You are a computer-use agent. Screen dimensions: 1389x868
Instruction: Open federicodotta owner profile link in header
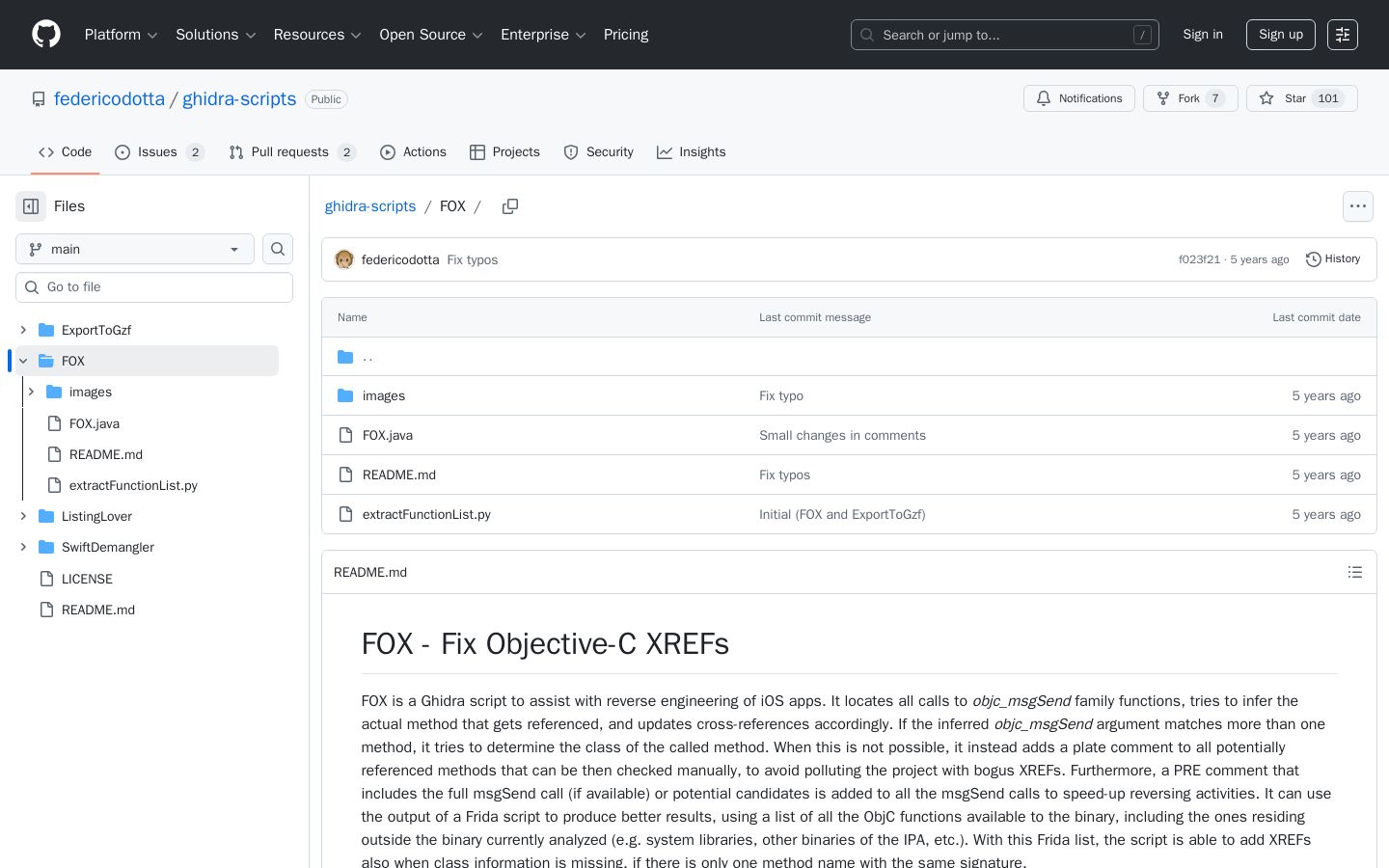coord(109,99)
